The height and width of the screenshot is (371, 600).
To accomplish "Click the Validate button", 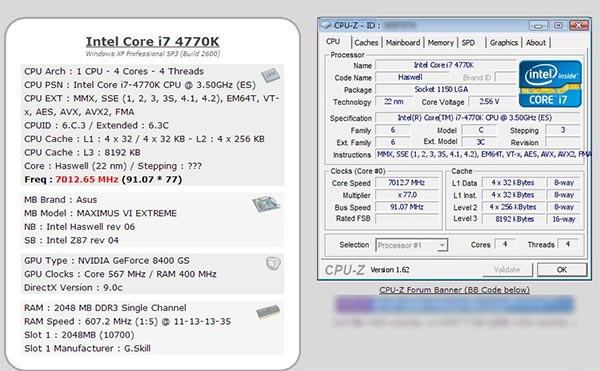I will tap(507, 270).
